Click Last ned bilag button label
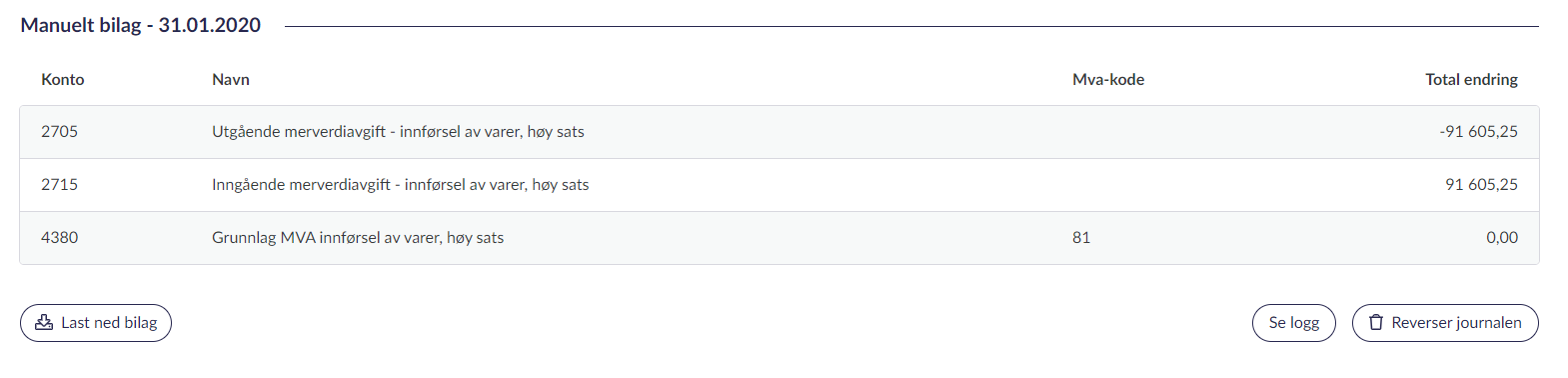The image size is (1568, 378). 109,323
